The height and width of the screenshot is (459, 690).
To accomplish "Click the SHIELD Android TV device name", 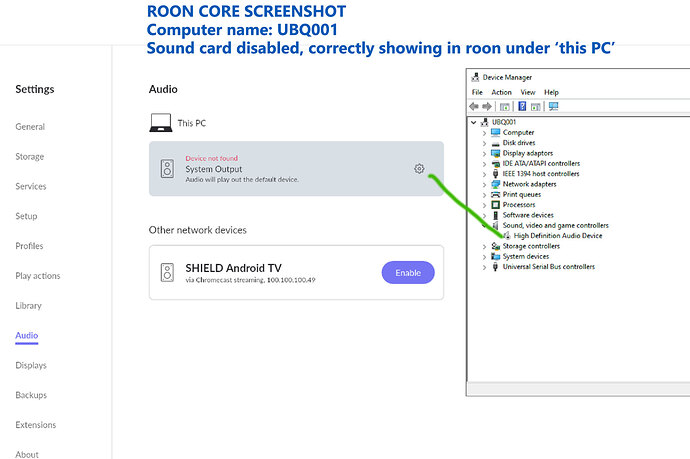I will tap(233, 268).
